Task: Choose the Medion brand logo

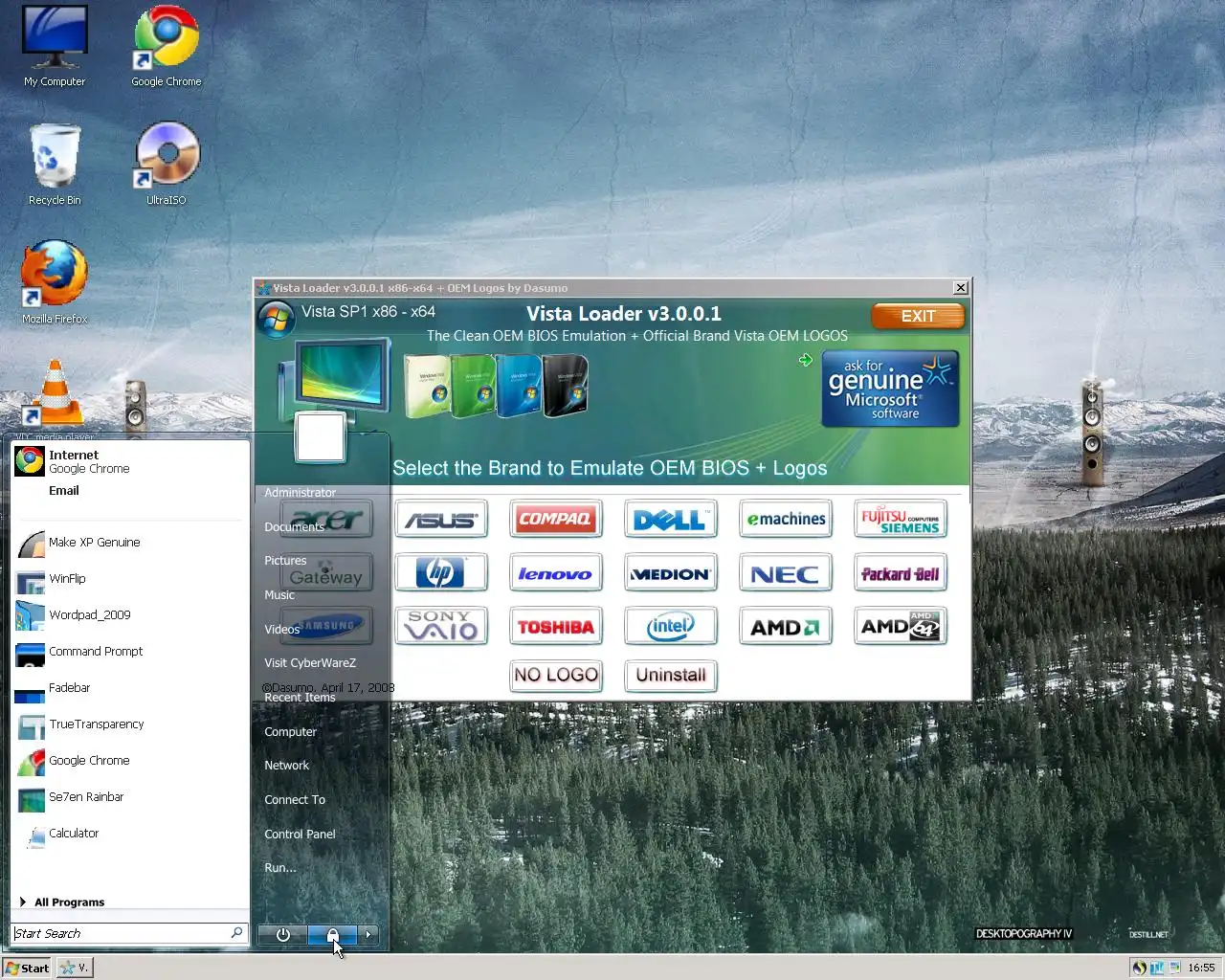Action: click(x=670, y=573)
